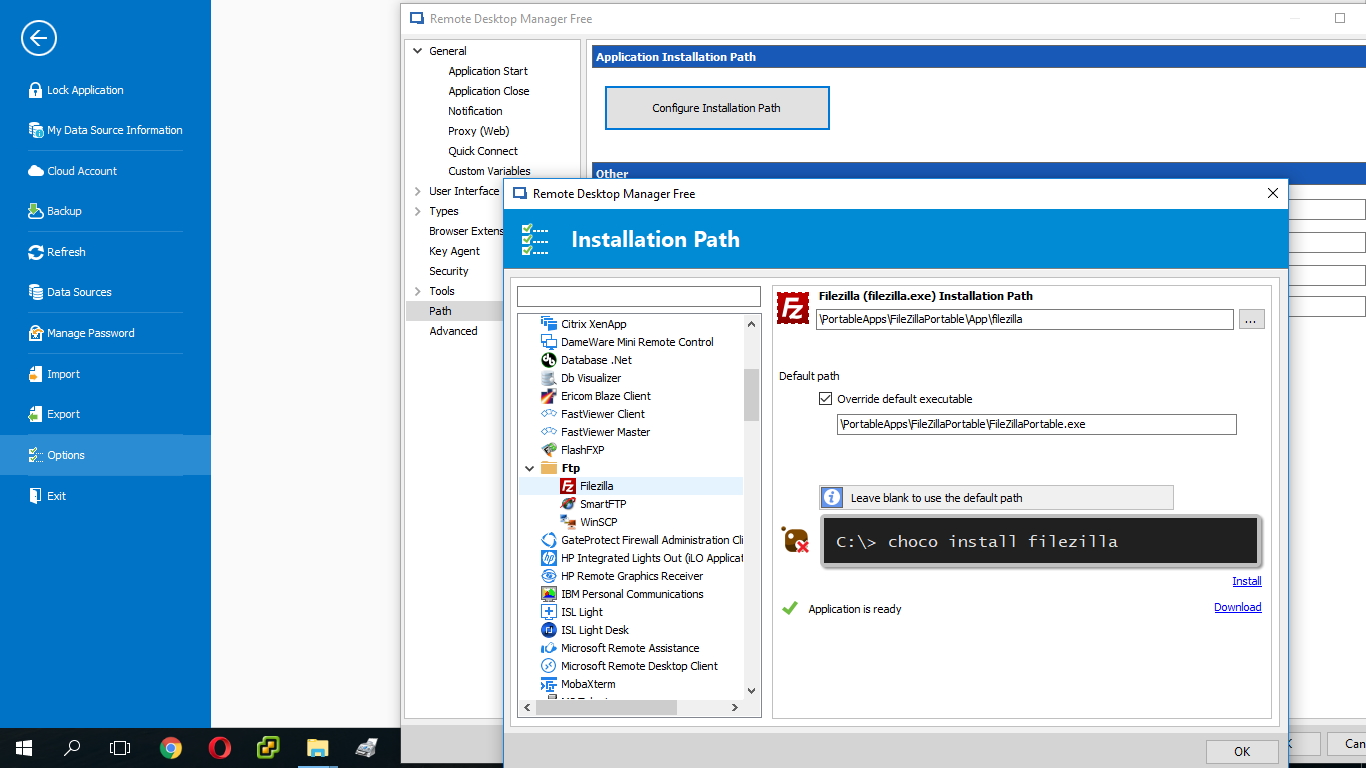
Task: Click the Lock Application padlock icon
Action: click(x=36, y=90)
